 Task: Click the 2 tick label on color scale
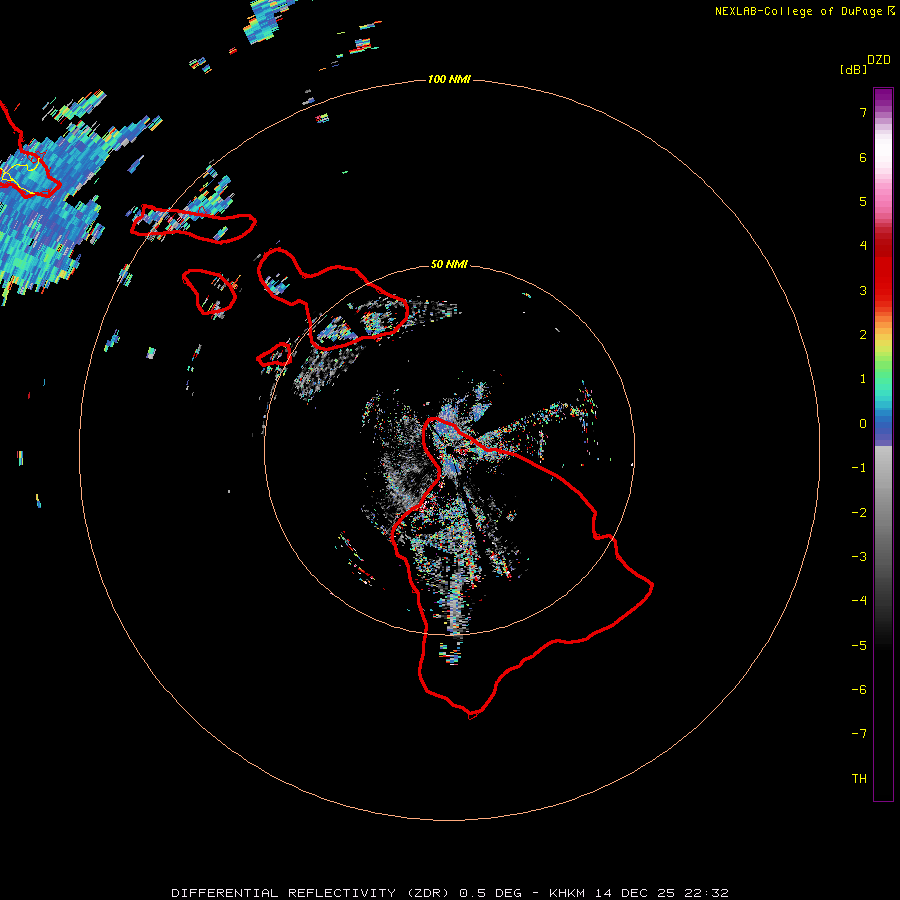tap(863, 335)
